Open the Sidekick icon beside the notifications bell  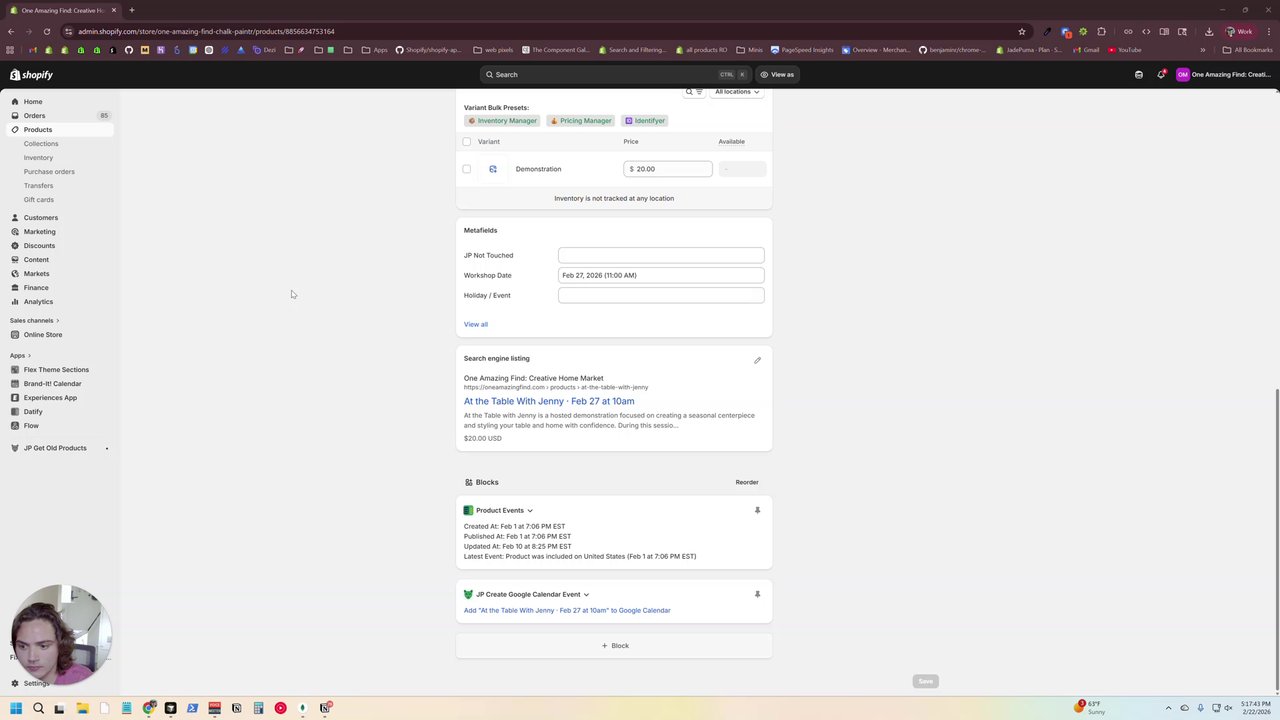[x=1139, y=74]
